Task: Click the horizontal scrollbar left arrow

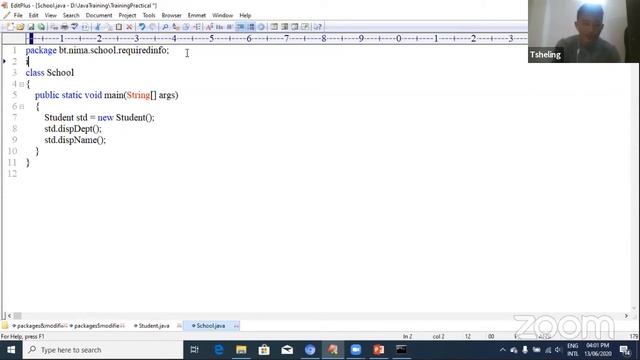Action: (x=9, y=316)
